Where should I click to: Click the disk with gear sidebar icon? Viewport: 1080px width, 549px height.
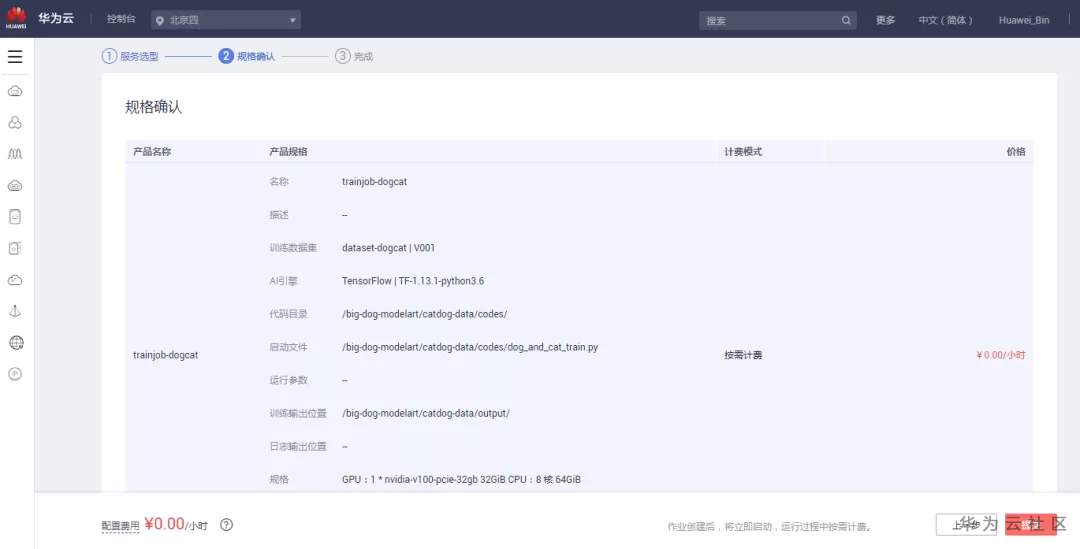(x=15, y=248)
